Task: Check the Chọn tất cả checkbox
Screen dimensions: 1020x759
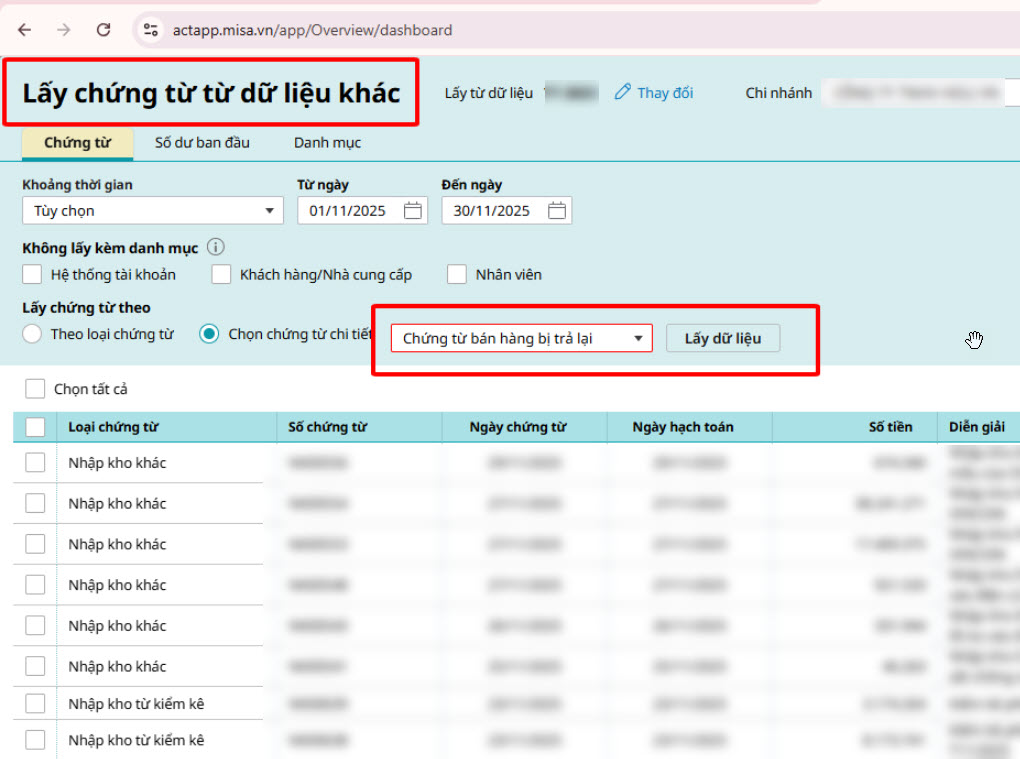Action: pos(36,389)
